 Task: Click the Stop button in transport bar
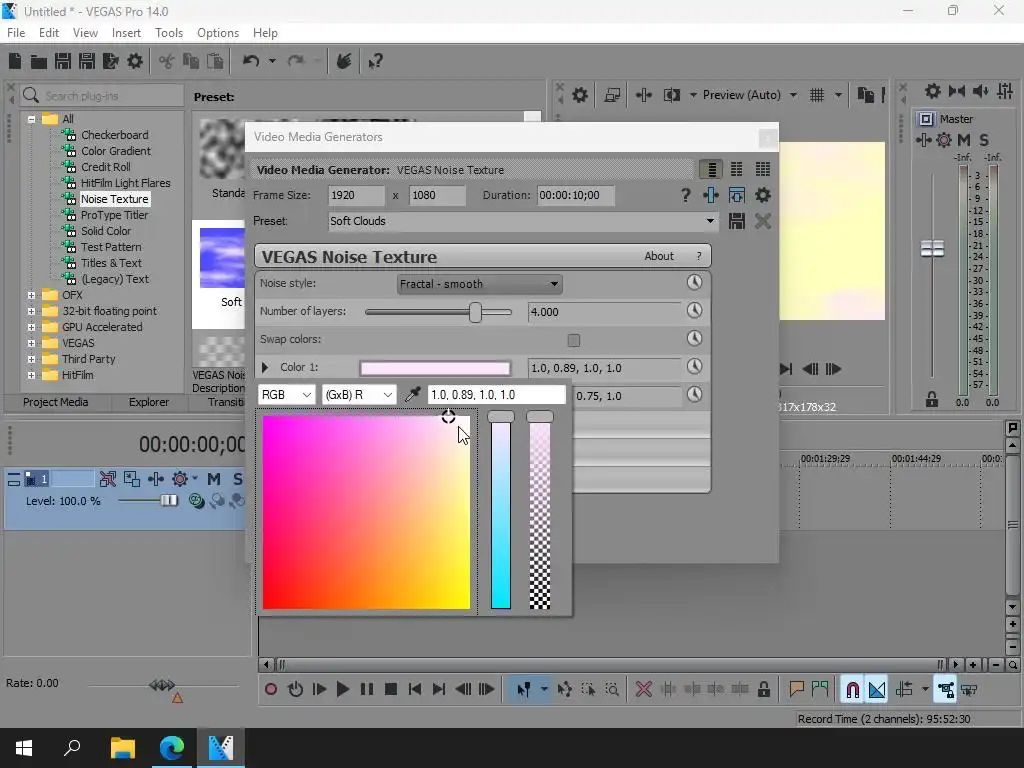391,689
